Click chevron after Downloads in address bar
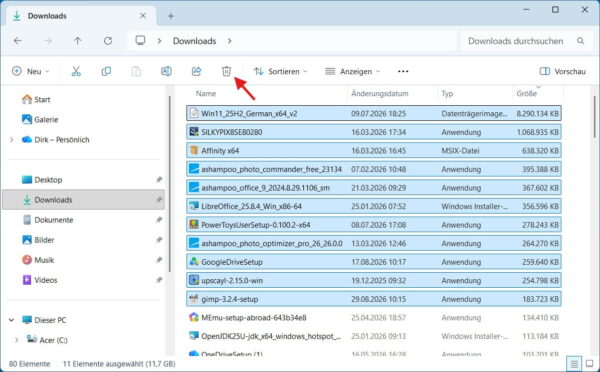 click(x=230, y=41)
